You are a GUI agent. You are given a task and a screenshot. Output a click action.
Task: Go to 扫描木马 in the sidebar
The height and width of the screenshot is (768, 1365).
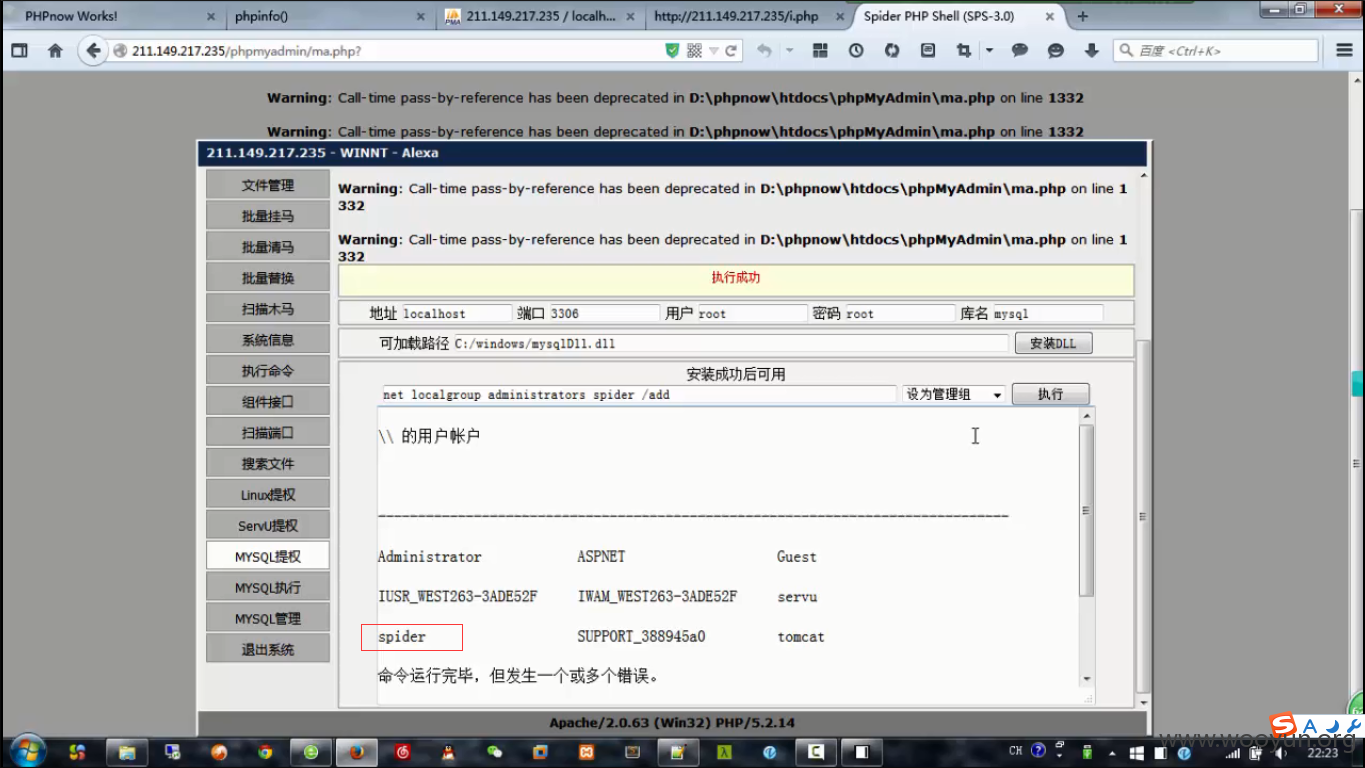pos(267,309)
